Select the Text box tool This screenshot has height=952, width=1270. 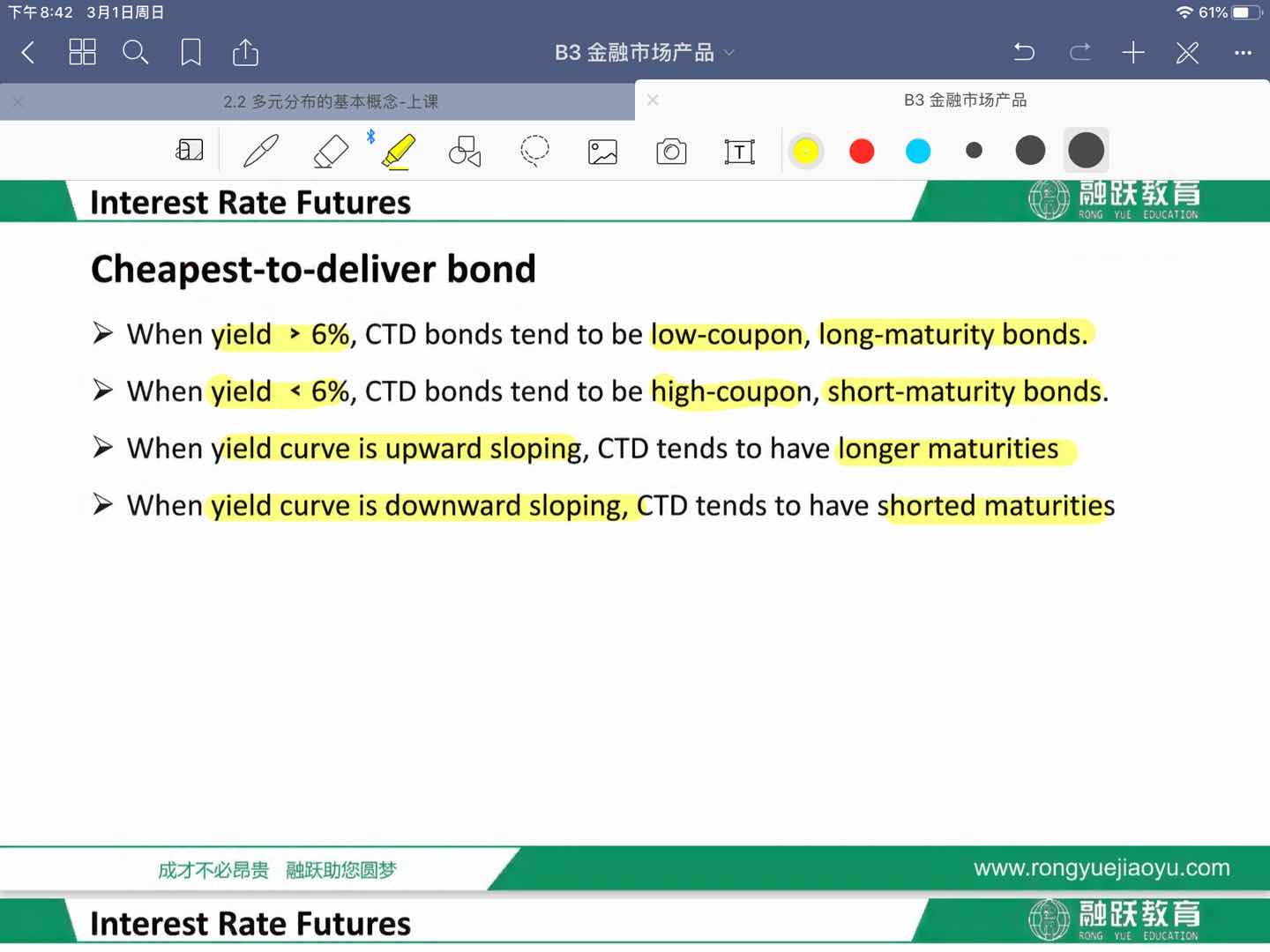(739, 152)
